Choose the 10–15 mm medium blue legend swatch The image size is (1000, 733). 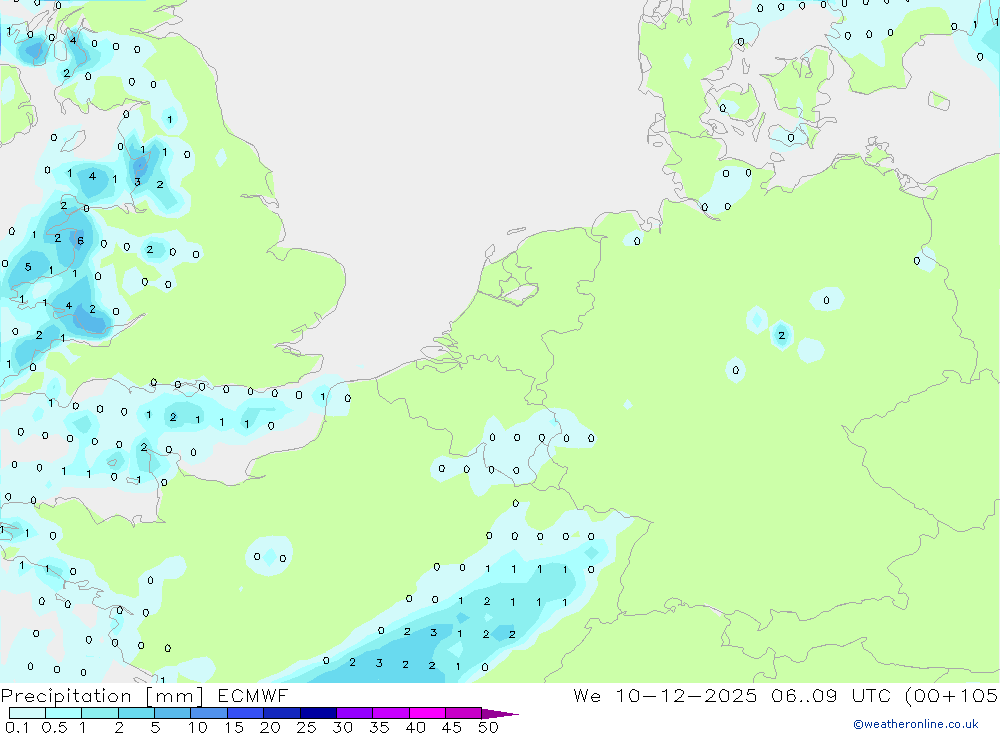[209, 713]
